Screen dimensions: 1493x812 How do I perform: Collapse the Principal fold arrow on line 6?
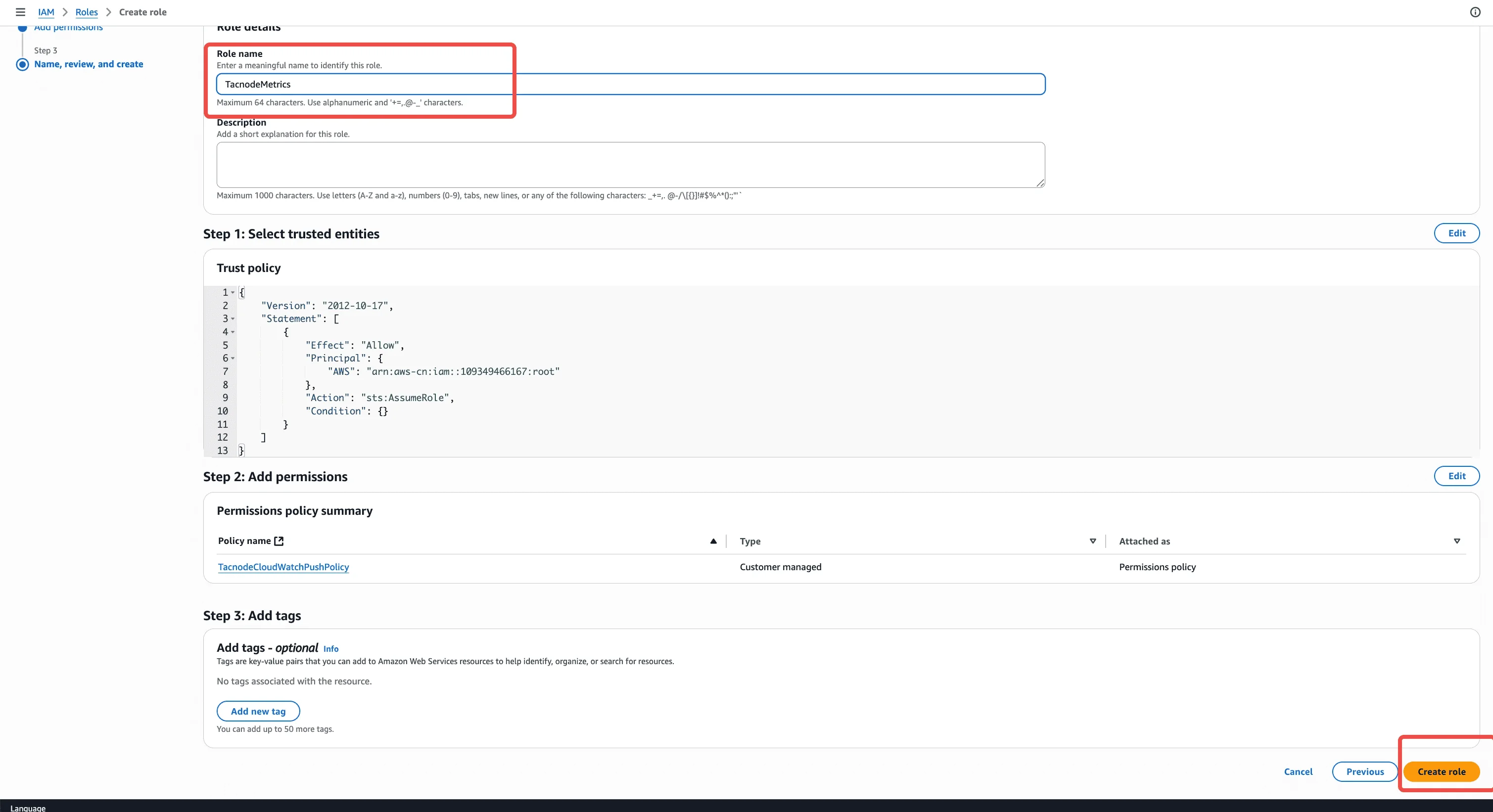pyautogui.click(x=233, y=359)
